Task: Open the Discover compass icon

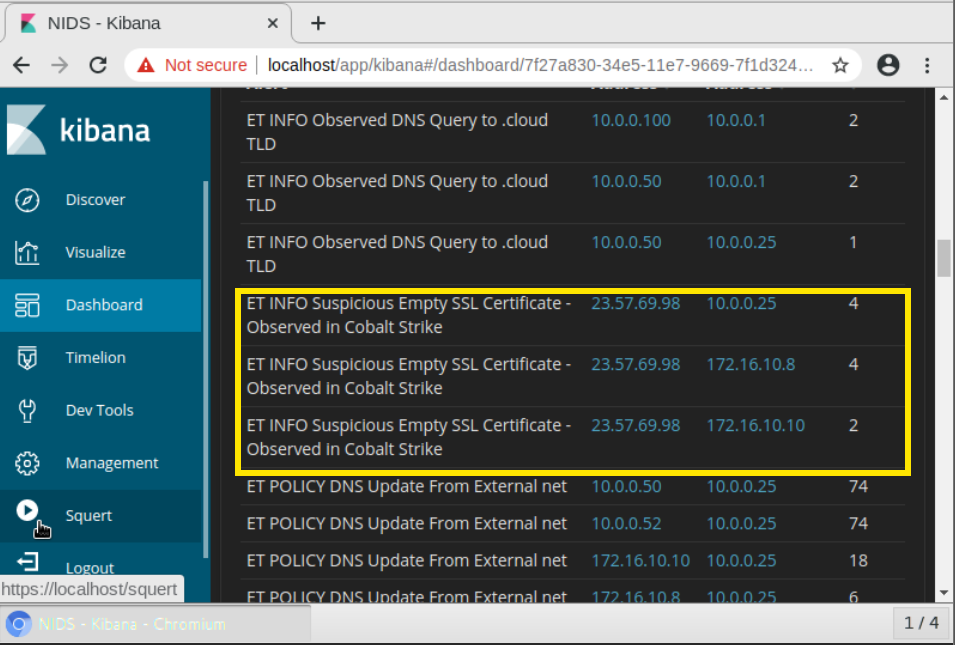Action: (27, 200)
